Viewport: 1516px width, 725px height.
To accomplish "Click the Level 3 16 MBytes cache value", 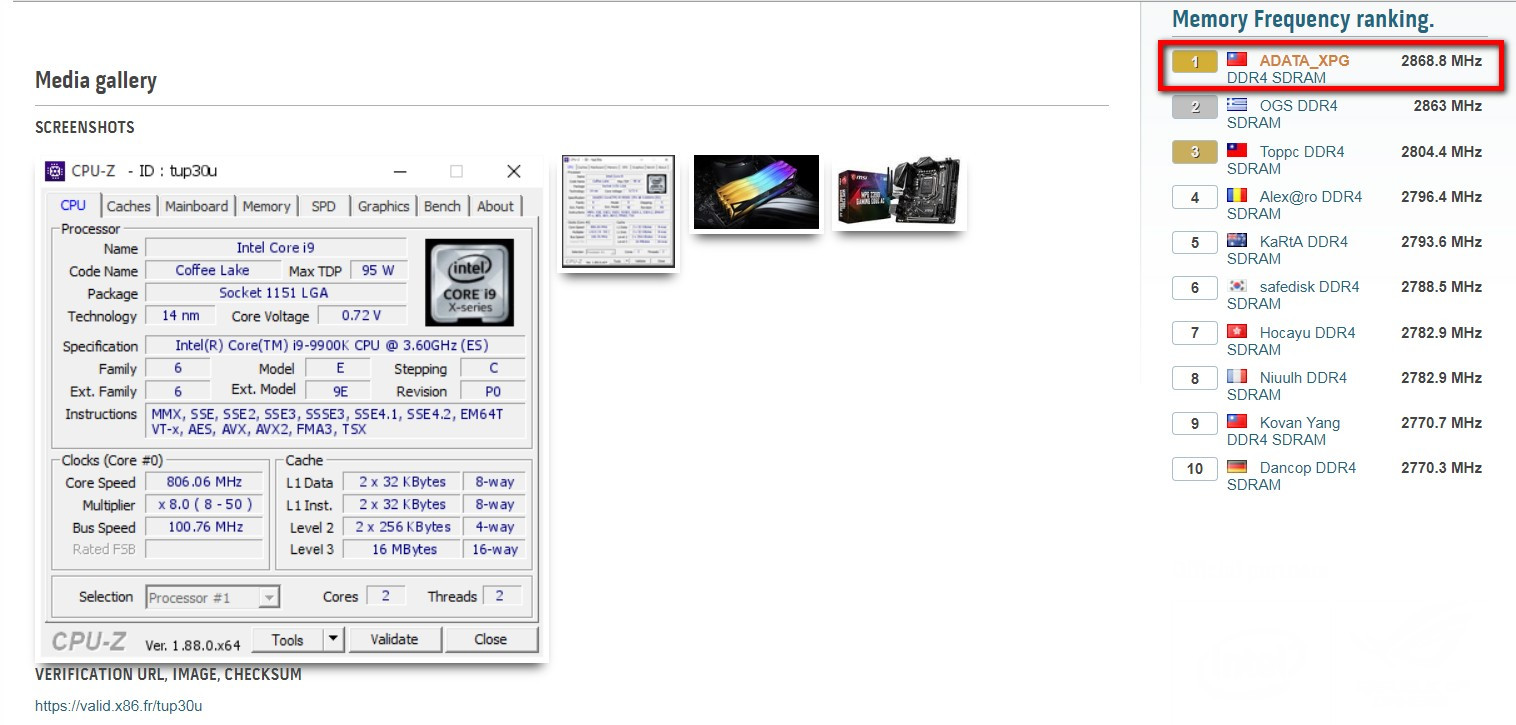I will point(403,549).
